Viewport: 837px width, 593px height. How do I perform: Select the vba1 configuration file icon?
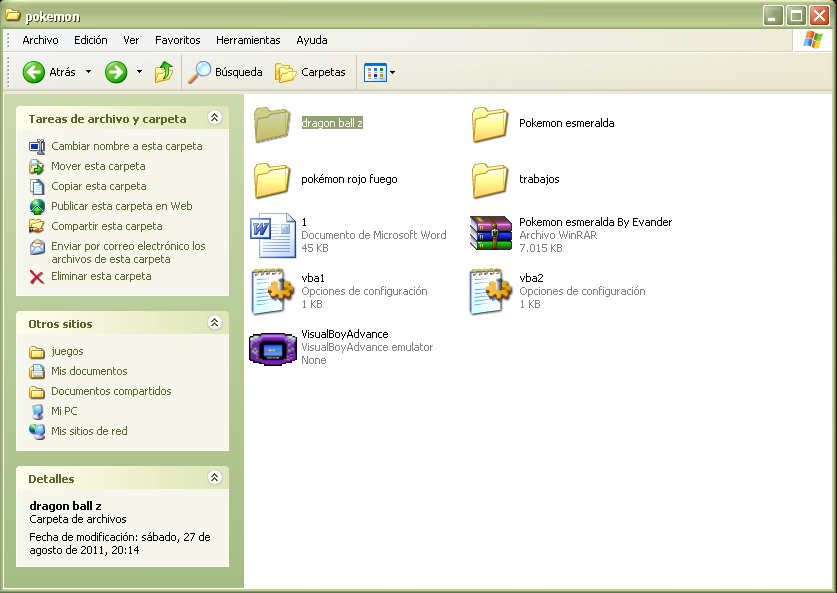(x=272, y=291)
